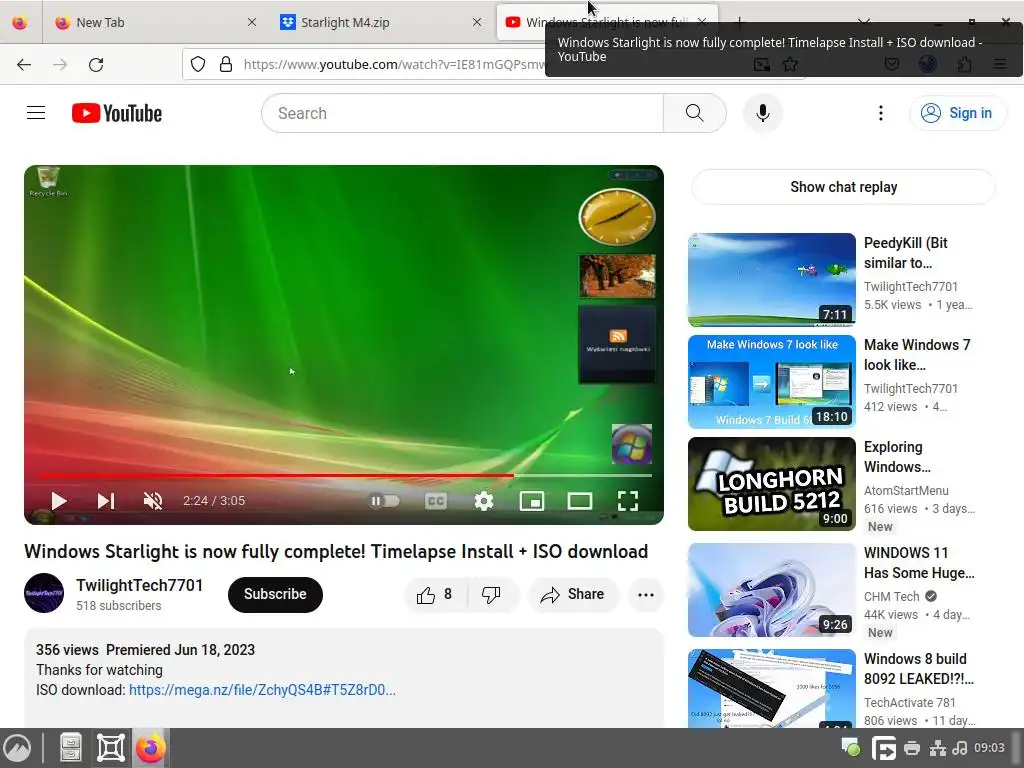The width and height of the screenshot is (1024, 768).
Task: Go forward in browser history
Action: pyautogui.click(x=60, y=64)
